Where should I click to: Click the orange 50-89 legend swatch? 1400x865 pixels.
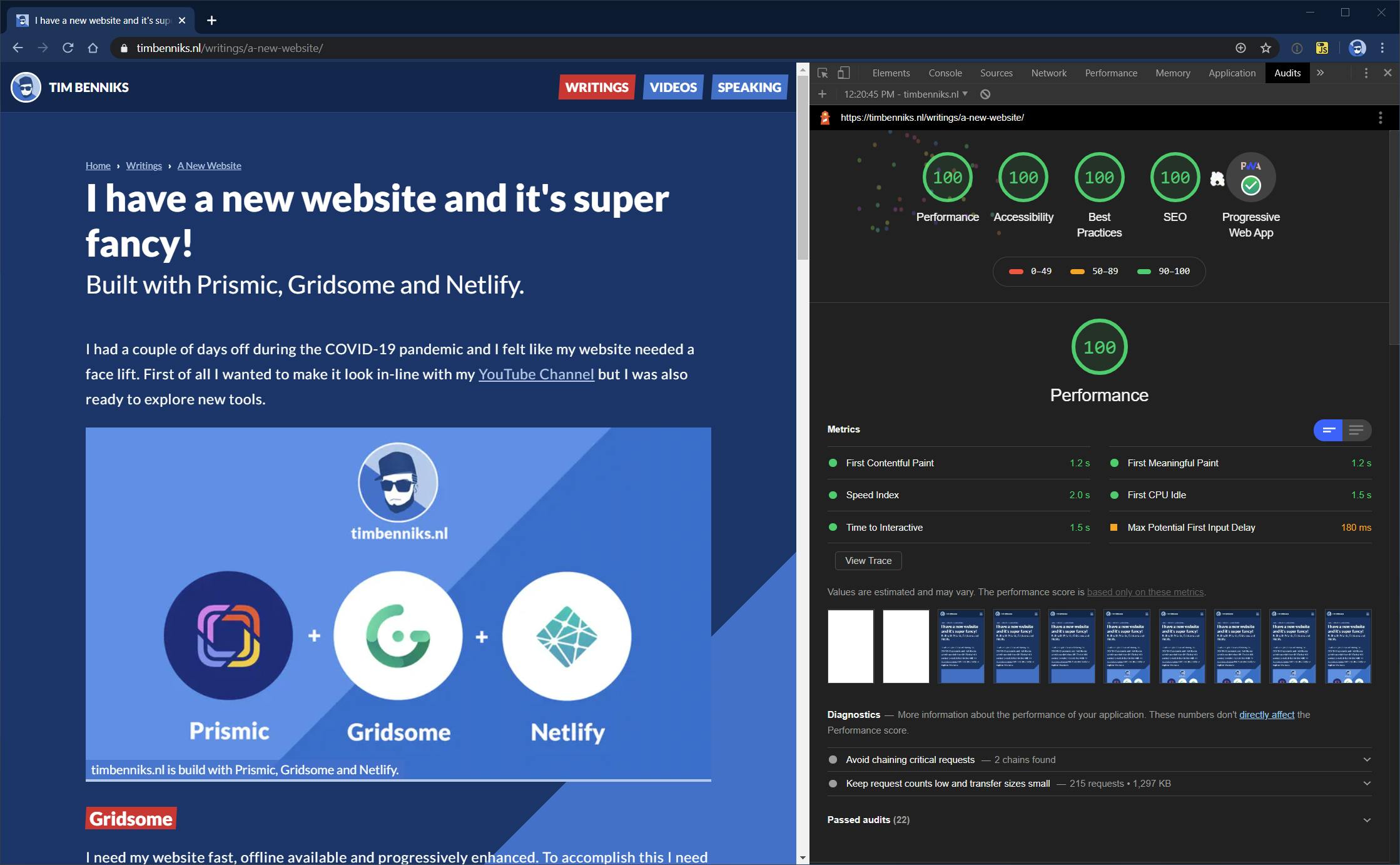pos(1077,272)
